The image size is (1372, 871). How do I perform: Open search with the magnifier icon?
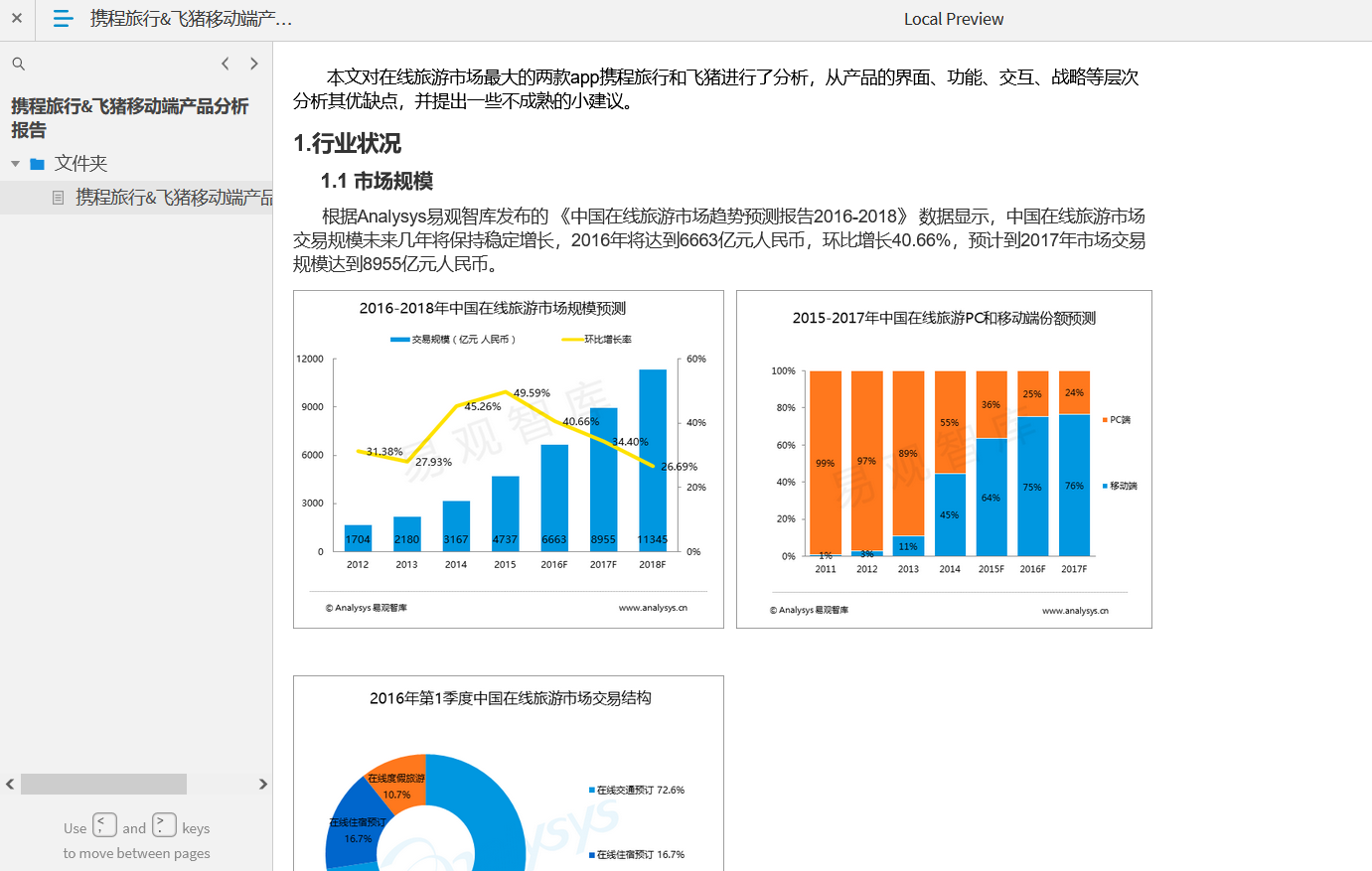tap(18, 64)
